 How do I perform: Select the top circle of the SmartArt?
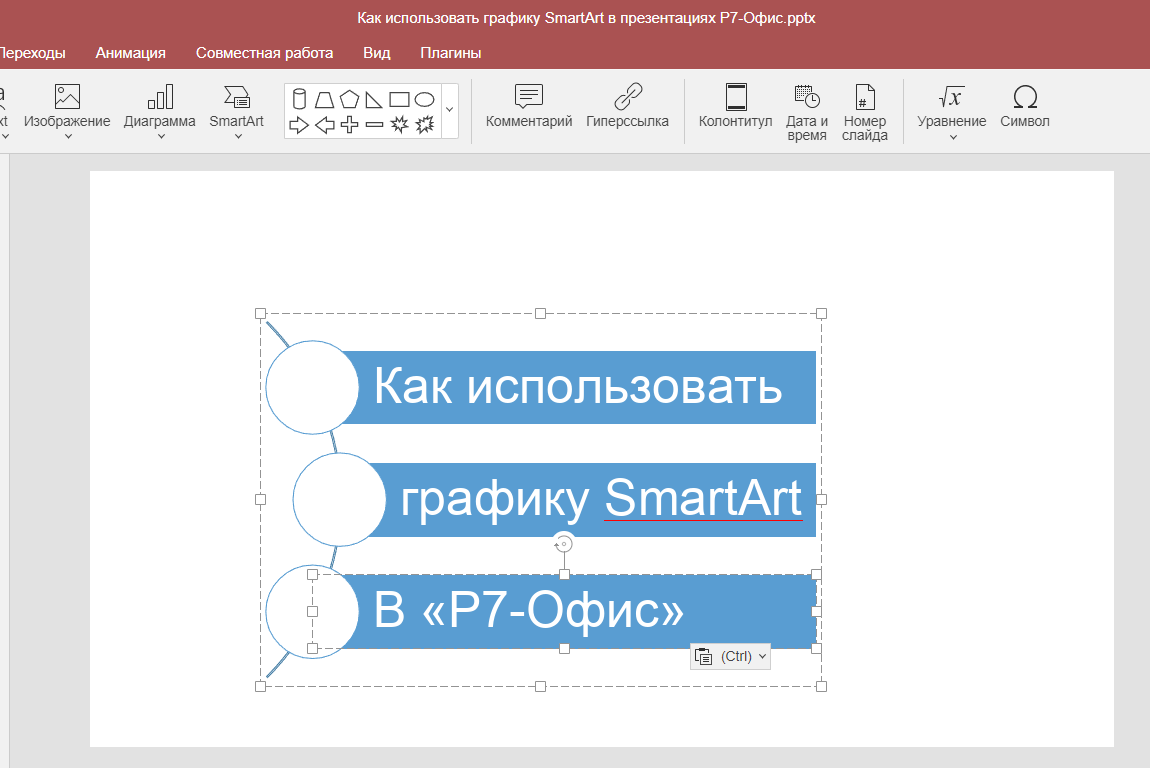point(312,387)
